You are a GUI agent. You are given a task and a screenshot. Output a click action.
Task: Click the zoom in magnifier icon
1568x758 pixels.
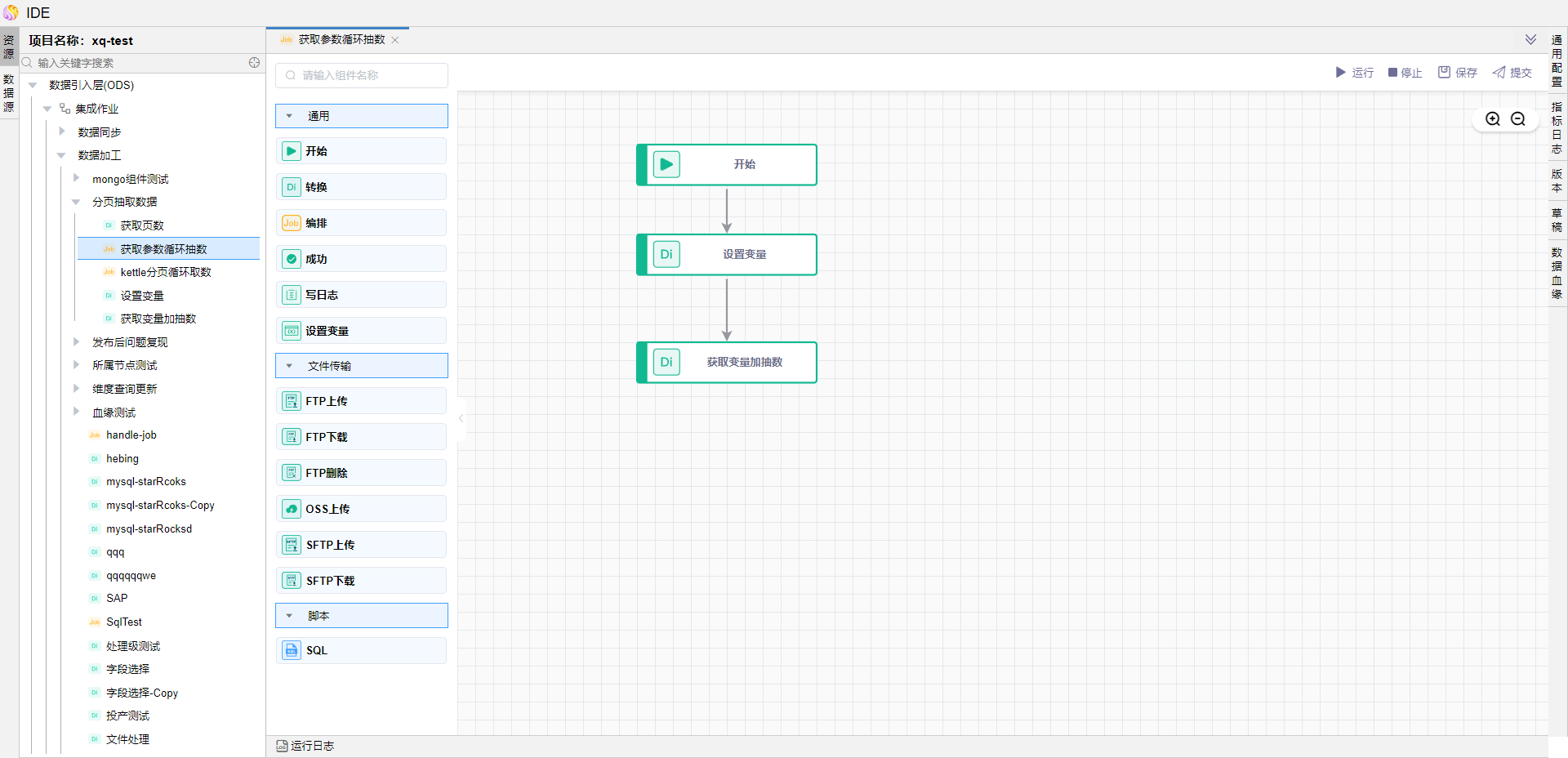[x=1492, y=119]
